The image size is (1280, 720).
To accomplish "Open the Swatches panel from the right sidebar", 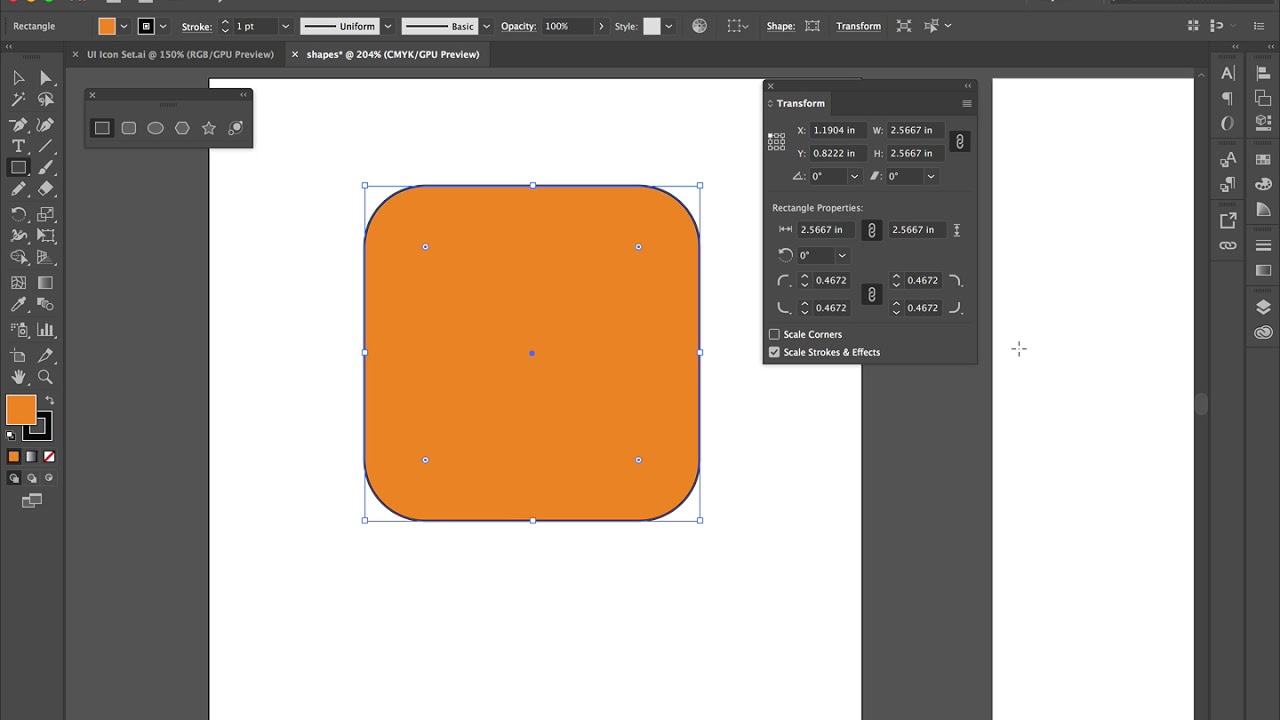I will point(1262,158).
